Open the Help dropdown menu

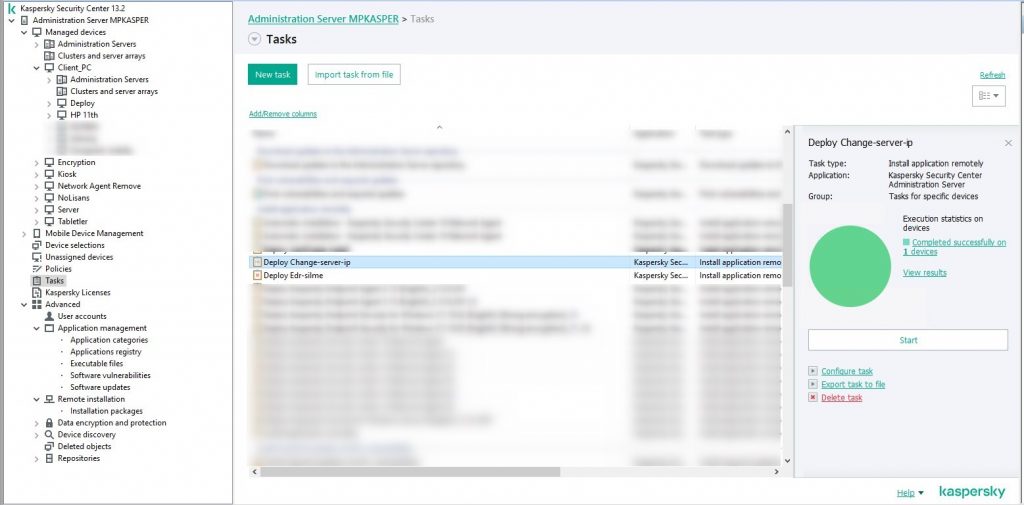pyautogui.click(x=909, y=493)
